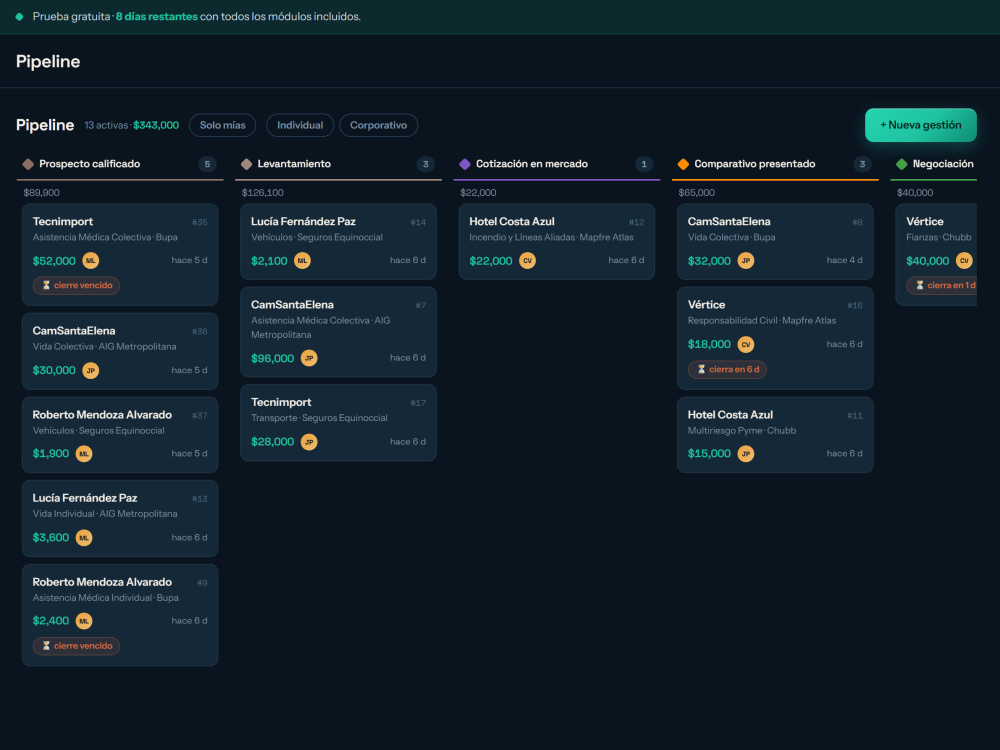Click the $96,000 amount on CamSantaElena card
Image resolution: width=1000 pixels, height=750 pixels.
[x=272, y=358]
